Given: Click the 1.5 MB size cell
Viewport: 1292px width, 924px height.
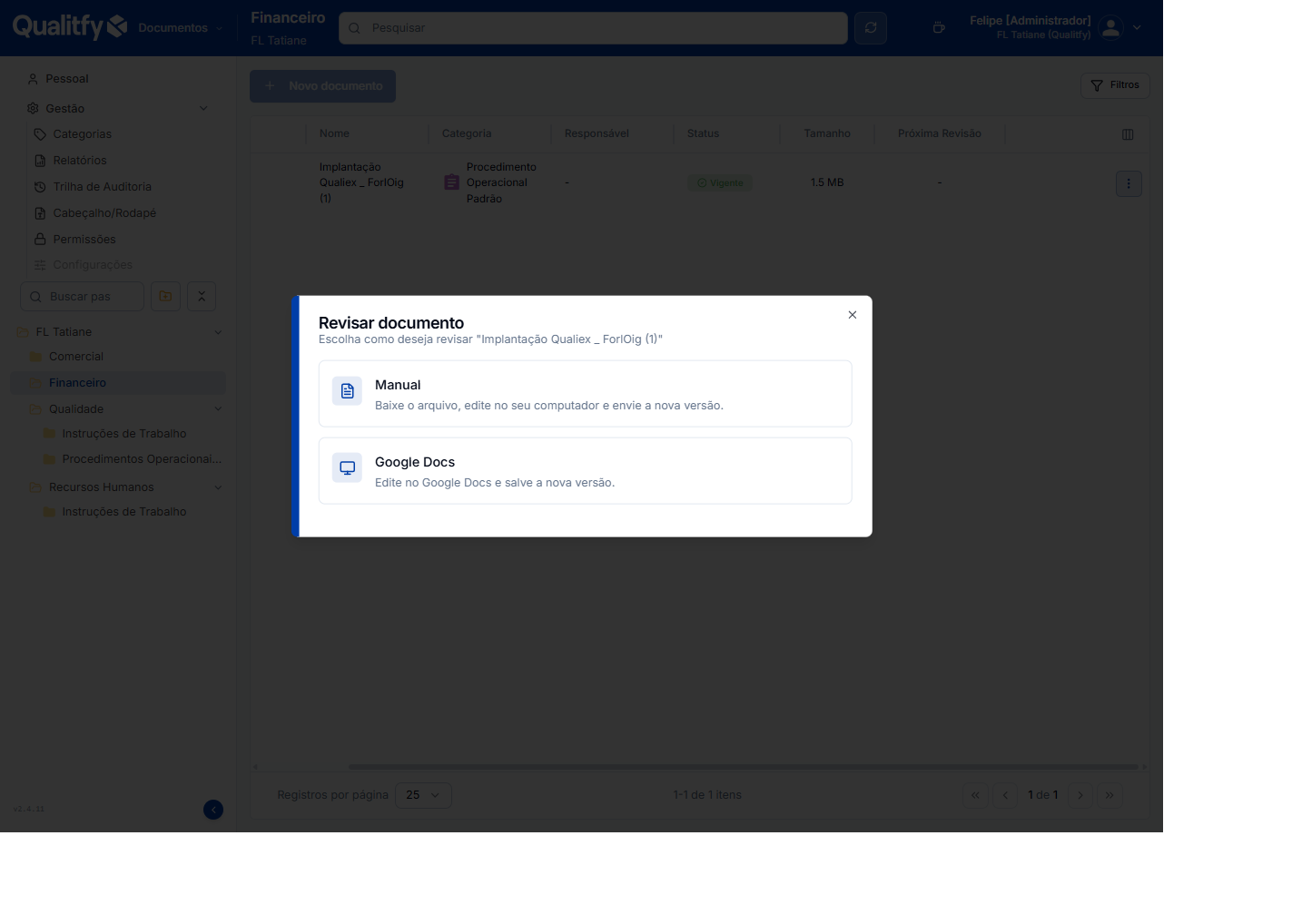Looking at the screenshot, I should tap(827, 182).
